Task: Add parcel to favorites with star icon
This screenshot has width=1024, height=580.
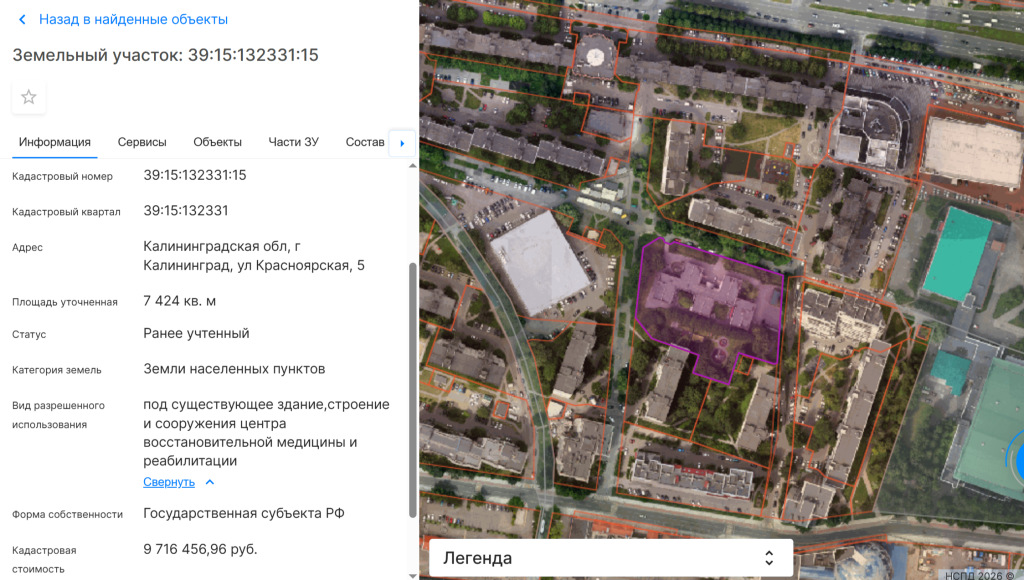Action: point(29,97)
